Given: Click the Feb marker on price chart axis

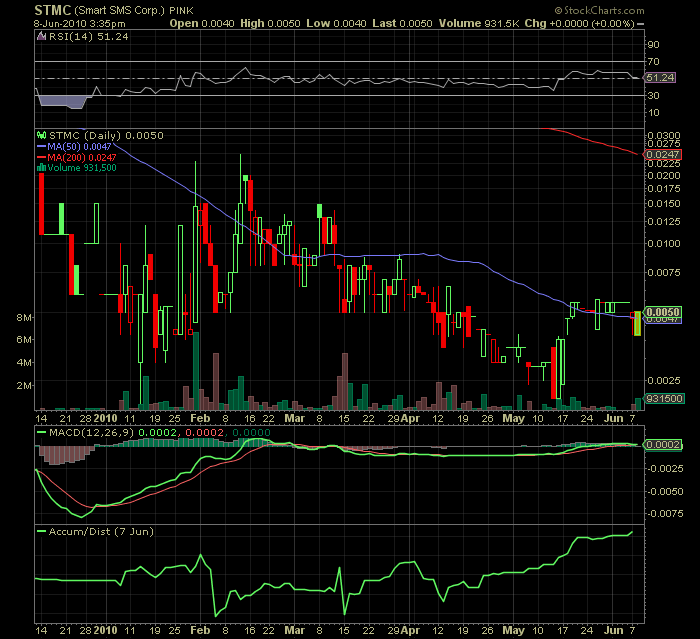Looking at the screenshot, I should tap(200, 416).
